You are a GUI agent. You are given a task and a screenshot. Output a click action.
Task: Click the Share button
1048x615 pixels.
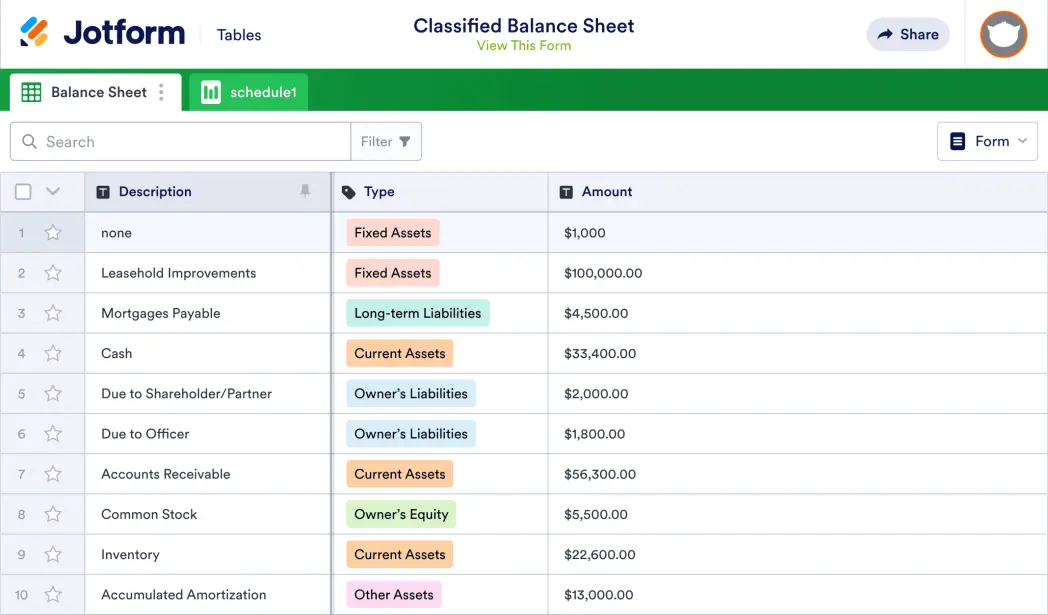[907, 34]
